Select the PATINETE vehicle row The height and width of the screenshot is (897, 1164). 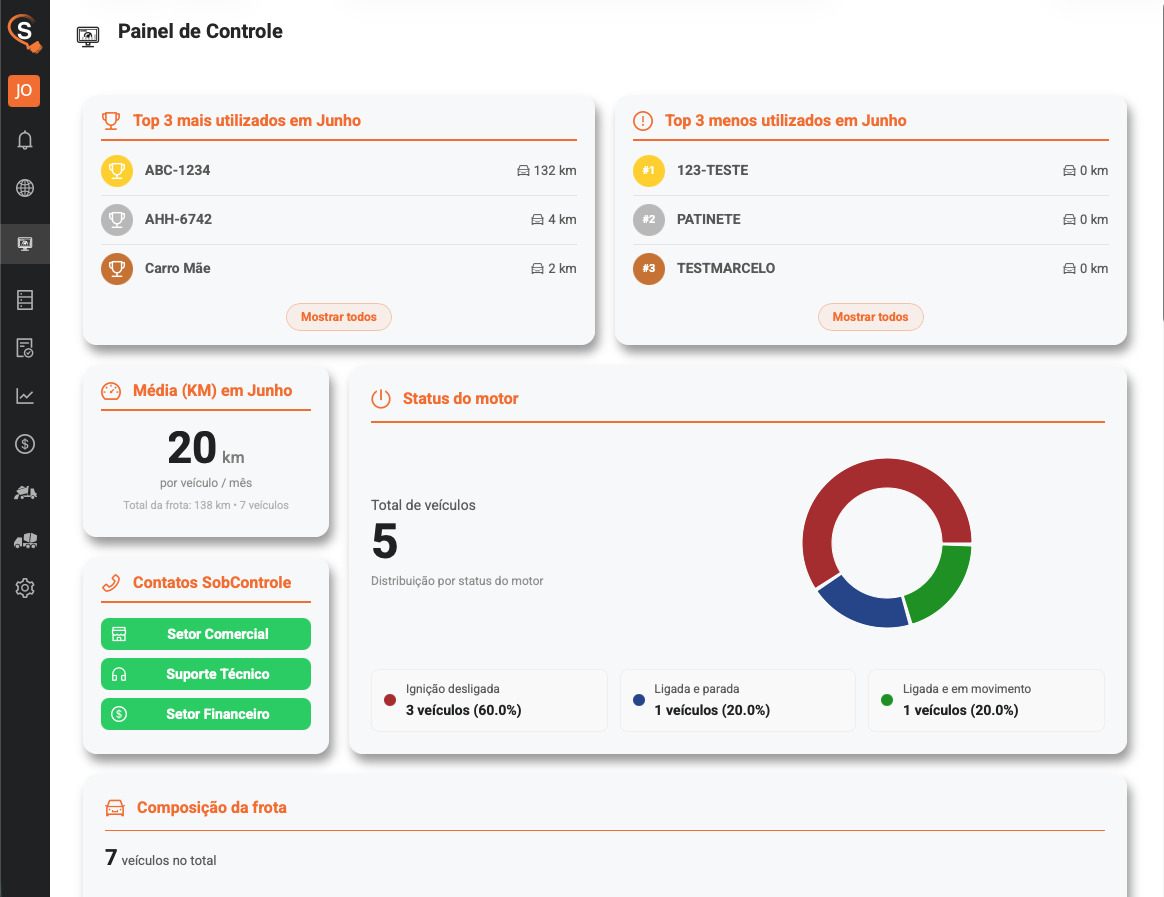[x=870, y=220]
